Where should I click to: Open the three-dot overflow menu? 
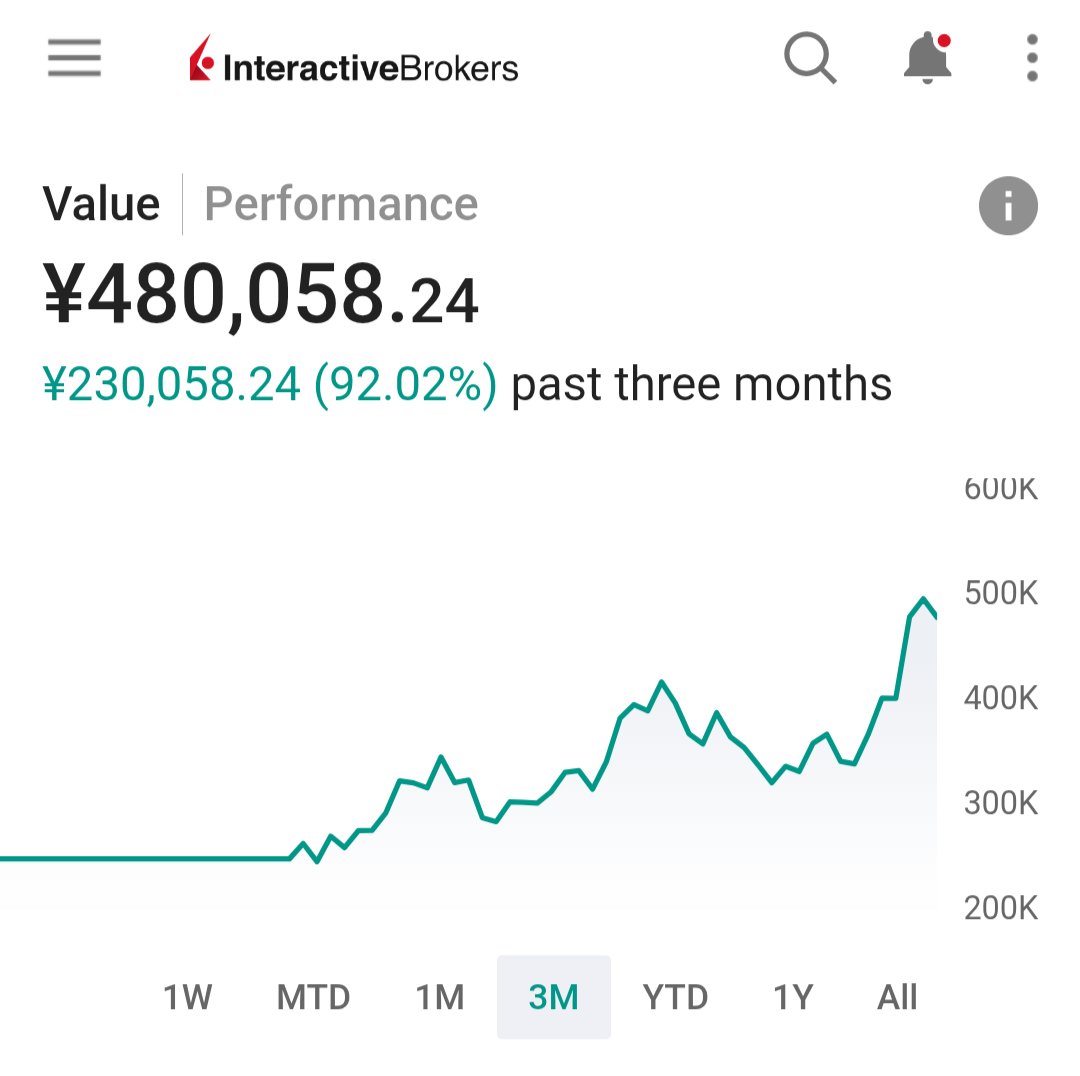(1032, 59)
